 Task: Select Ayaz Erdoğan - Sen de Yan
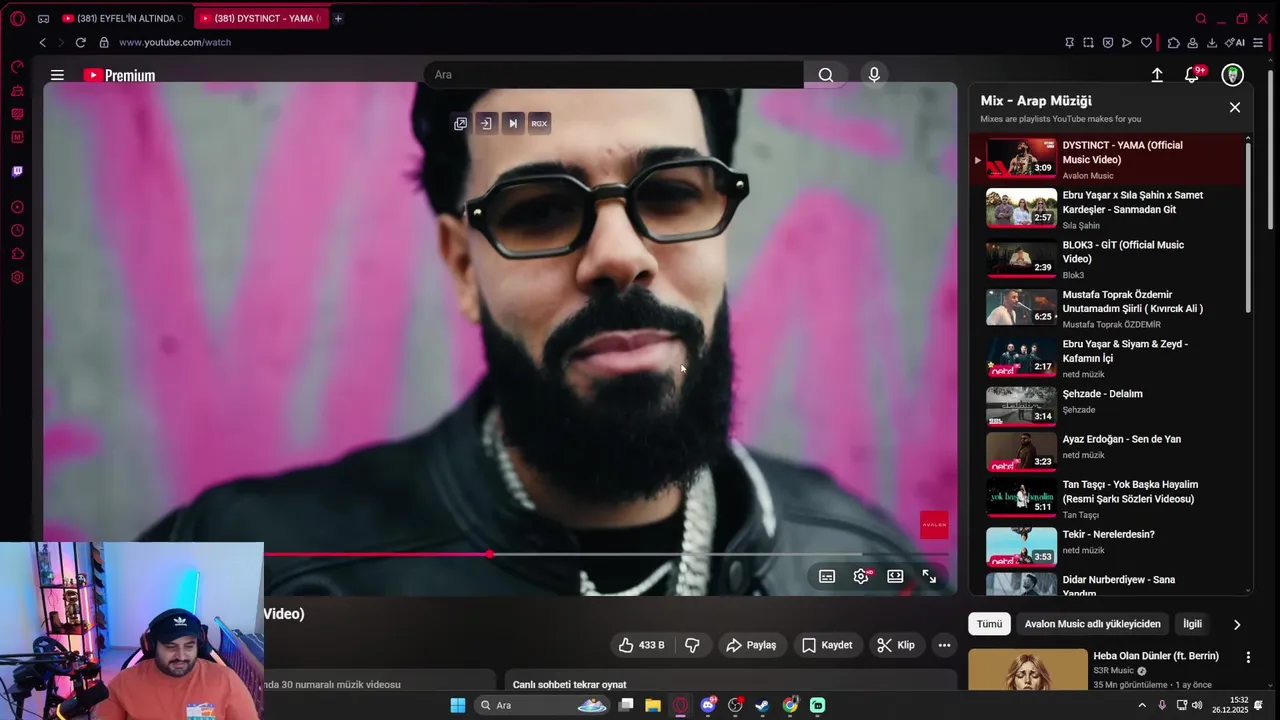point(1108,450)
